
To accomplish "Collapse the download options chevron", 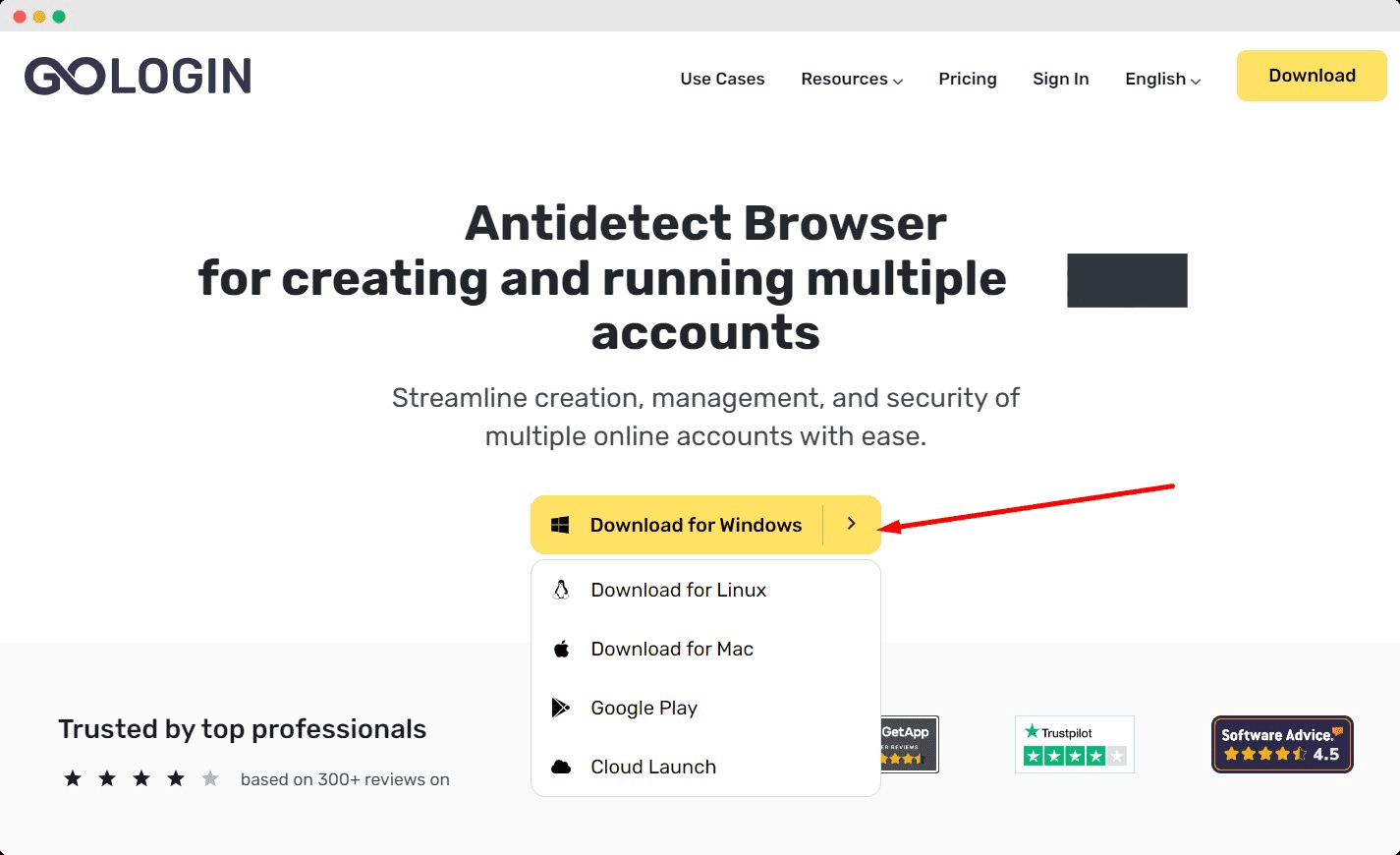I will click(852, 525).
